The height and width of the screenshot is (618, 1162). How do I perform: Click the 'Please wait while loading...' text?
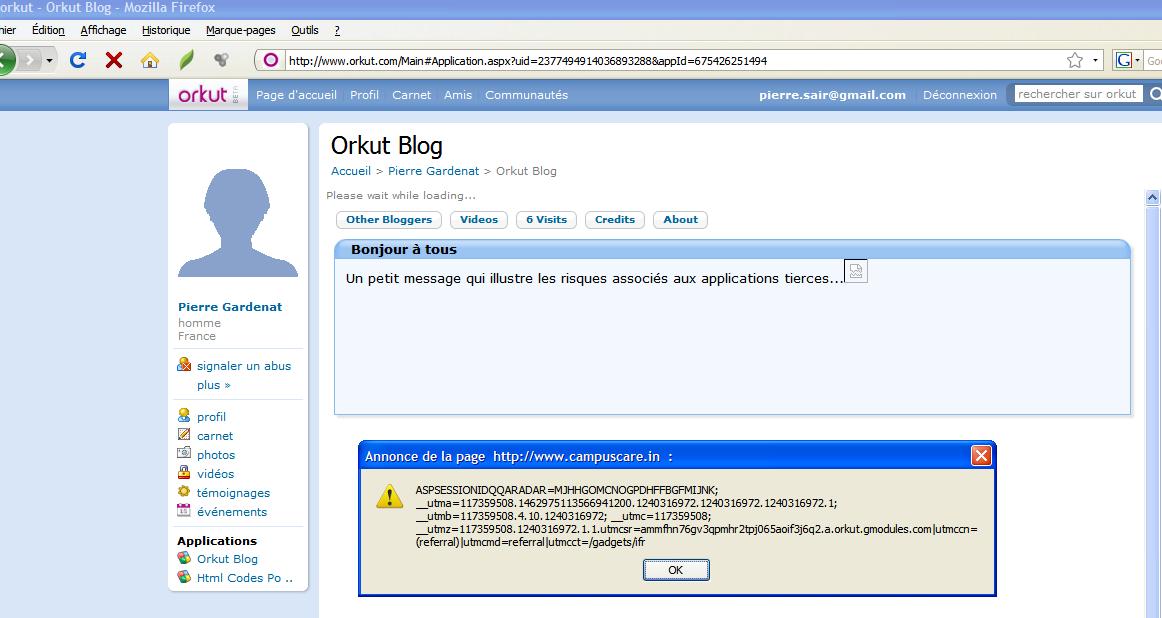point(401,196)
